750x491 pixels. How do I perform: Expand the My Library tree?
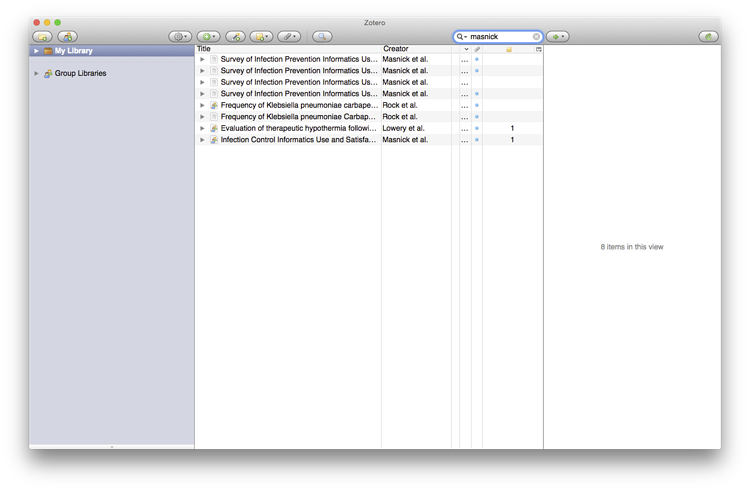pyautogui.click(x=37, y=51)
